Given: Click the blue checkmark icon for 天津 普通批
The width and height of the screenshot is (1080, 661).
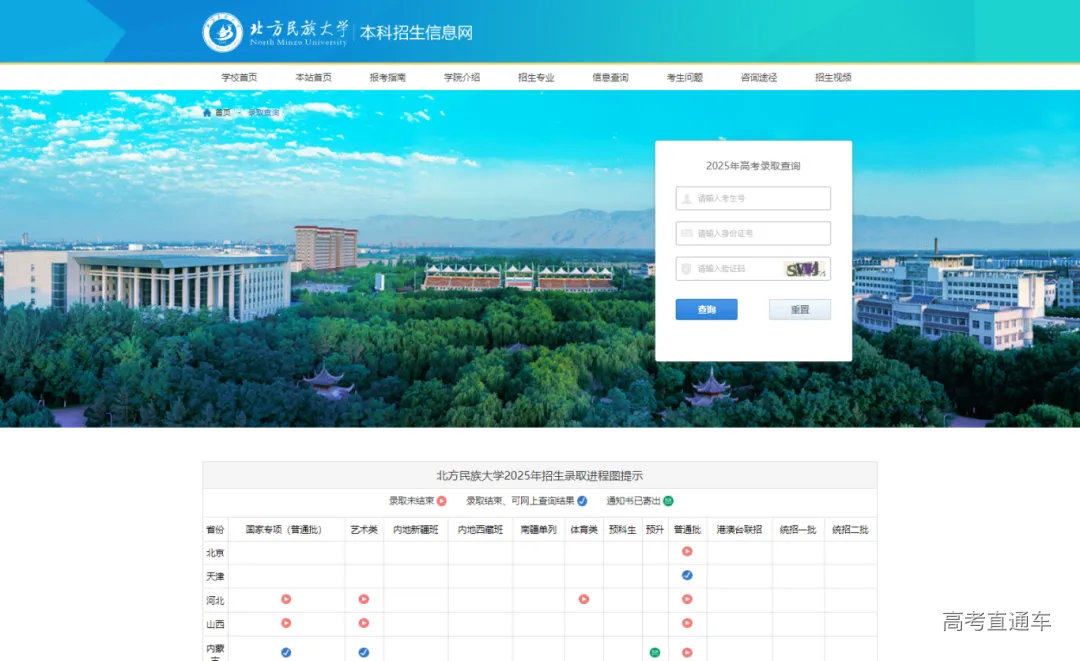Looking at the screenshot, I should 686,575.
